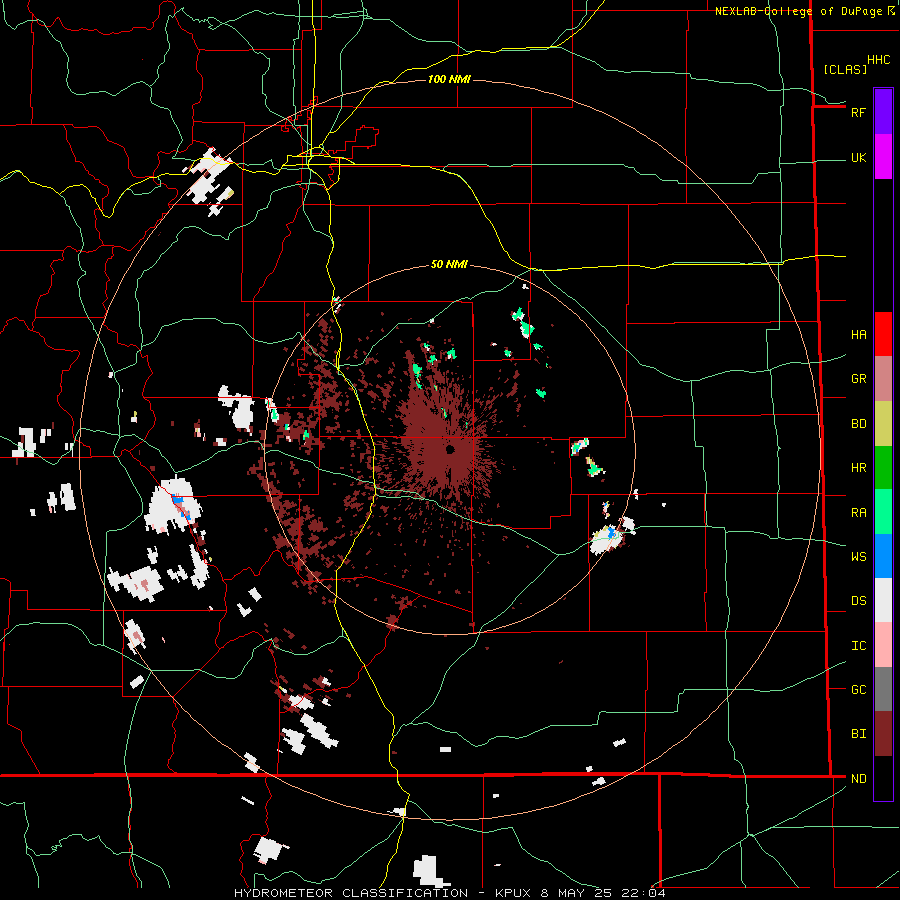The image size is (900, 900).
Task: Click the BI legend label
Action: 858,734
